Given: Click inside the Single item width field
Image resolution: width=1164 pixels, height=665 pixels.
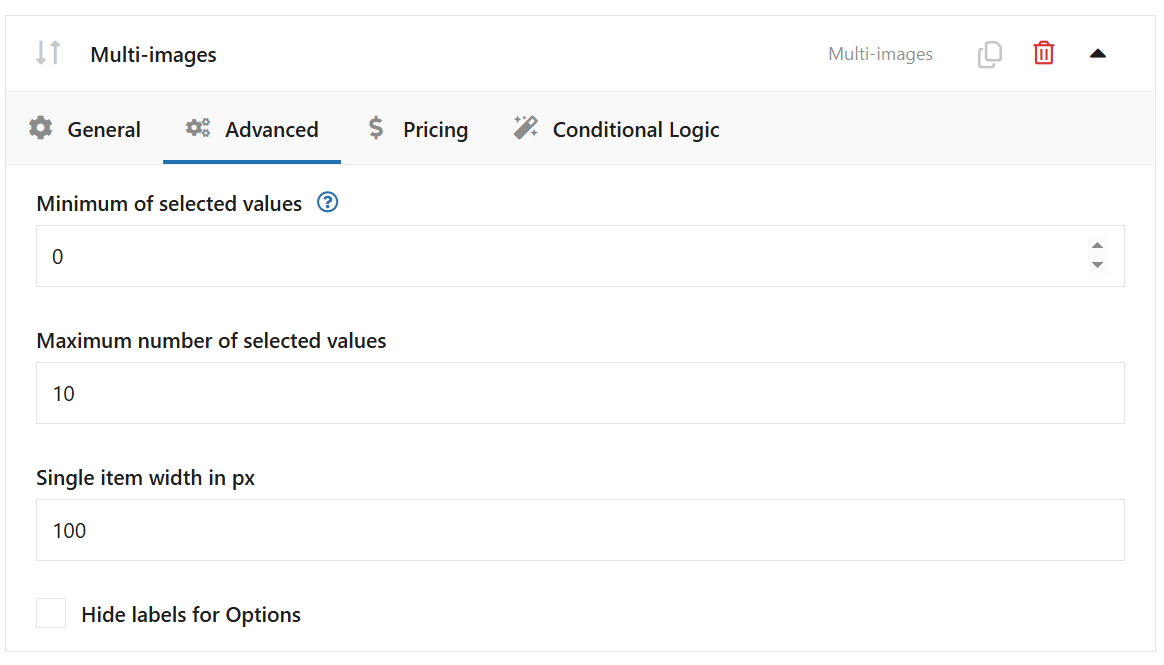Looking at the screenshot, I should click(x=400, y=530).
